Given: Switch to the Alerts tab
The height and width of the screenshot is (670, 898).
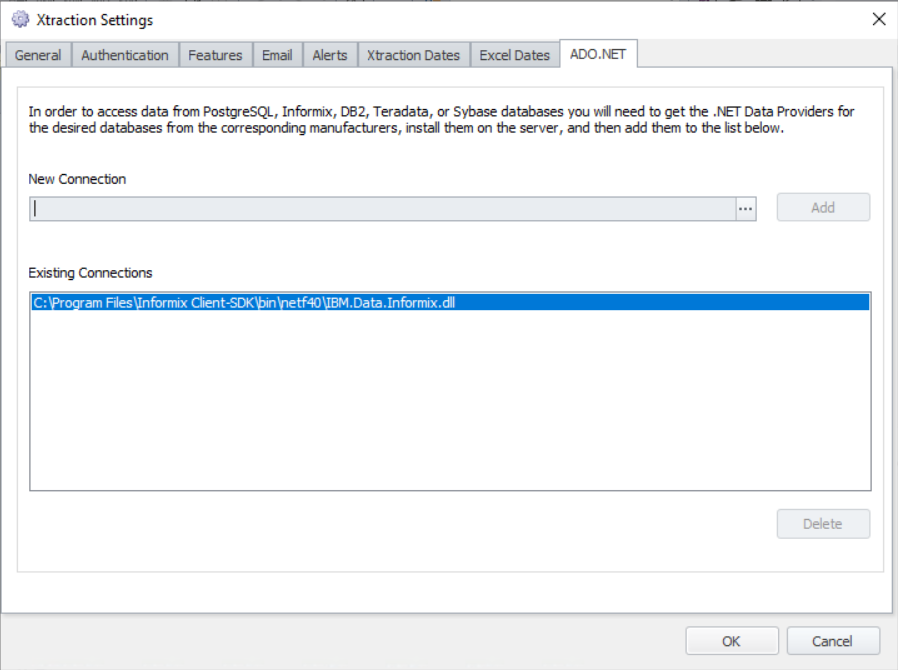Looking at the screenshot, I should 330,55.
